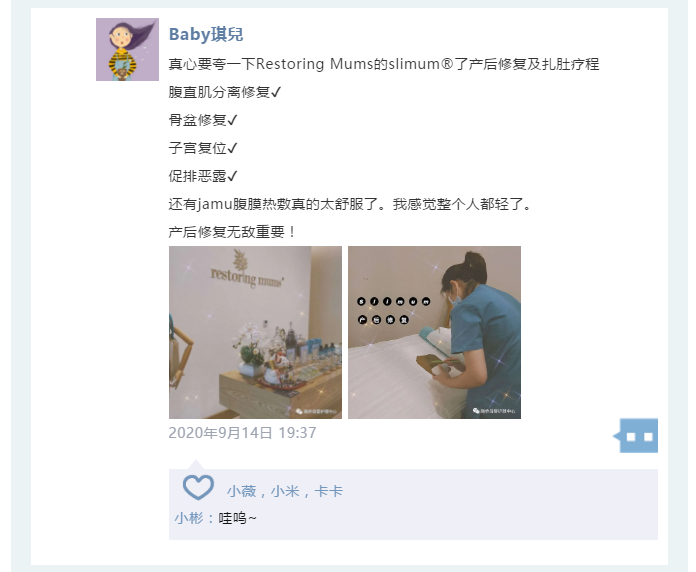Click the 腹直肌分离修复 checkmark line
The image size is (696, 572).
[x=225, y=92]
